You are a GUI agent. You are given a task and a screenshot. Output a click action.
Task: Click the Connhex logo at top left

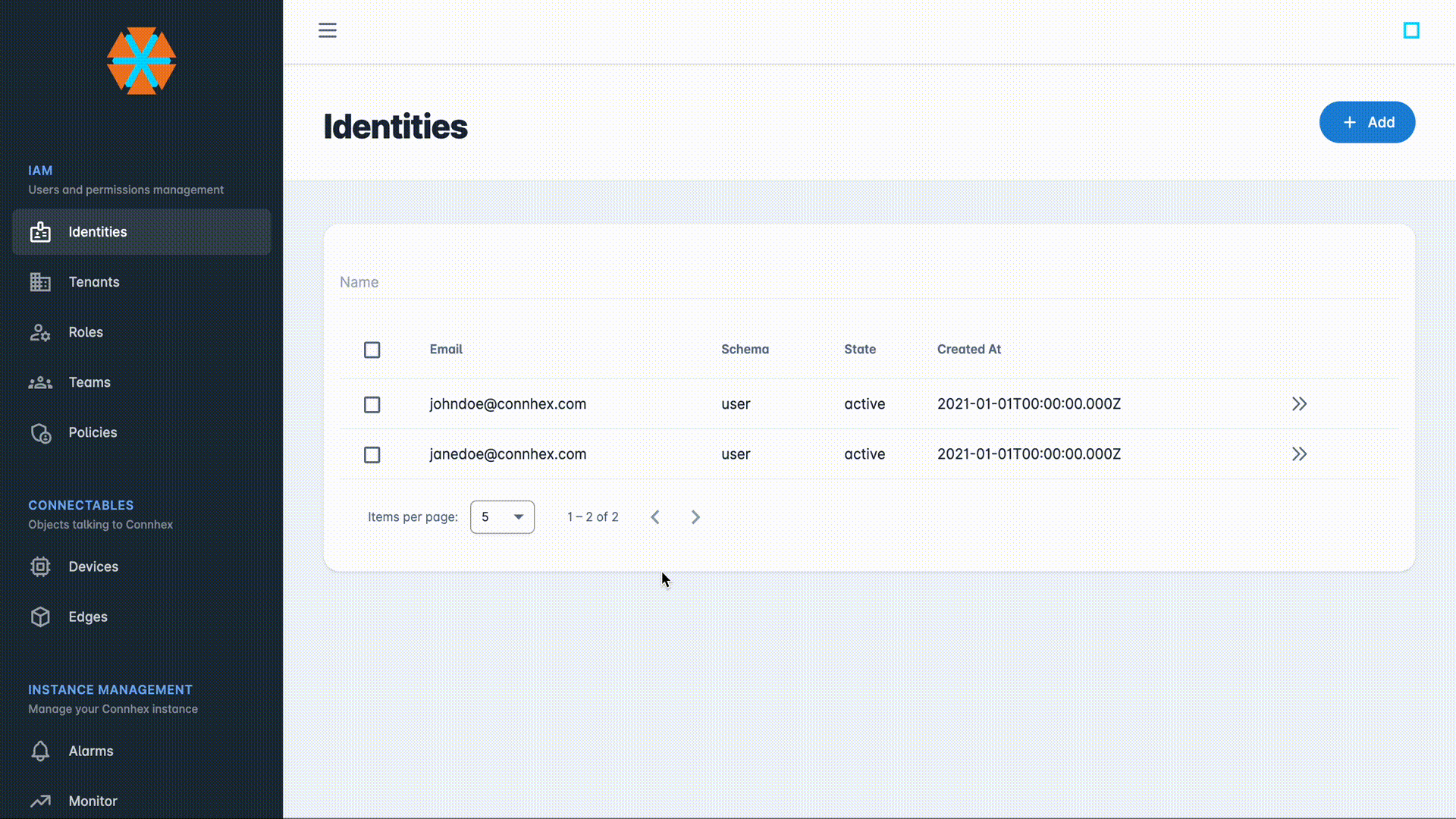141,61
